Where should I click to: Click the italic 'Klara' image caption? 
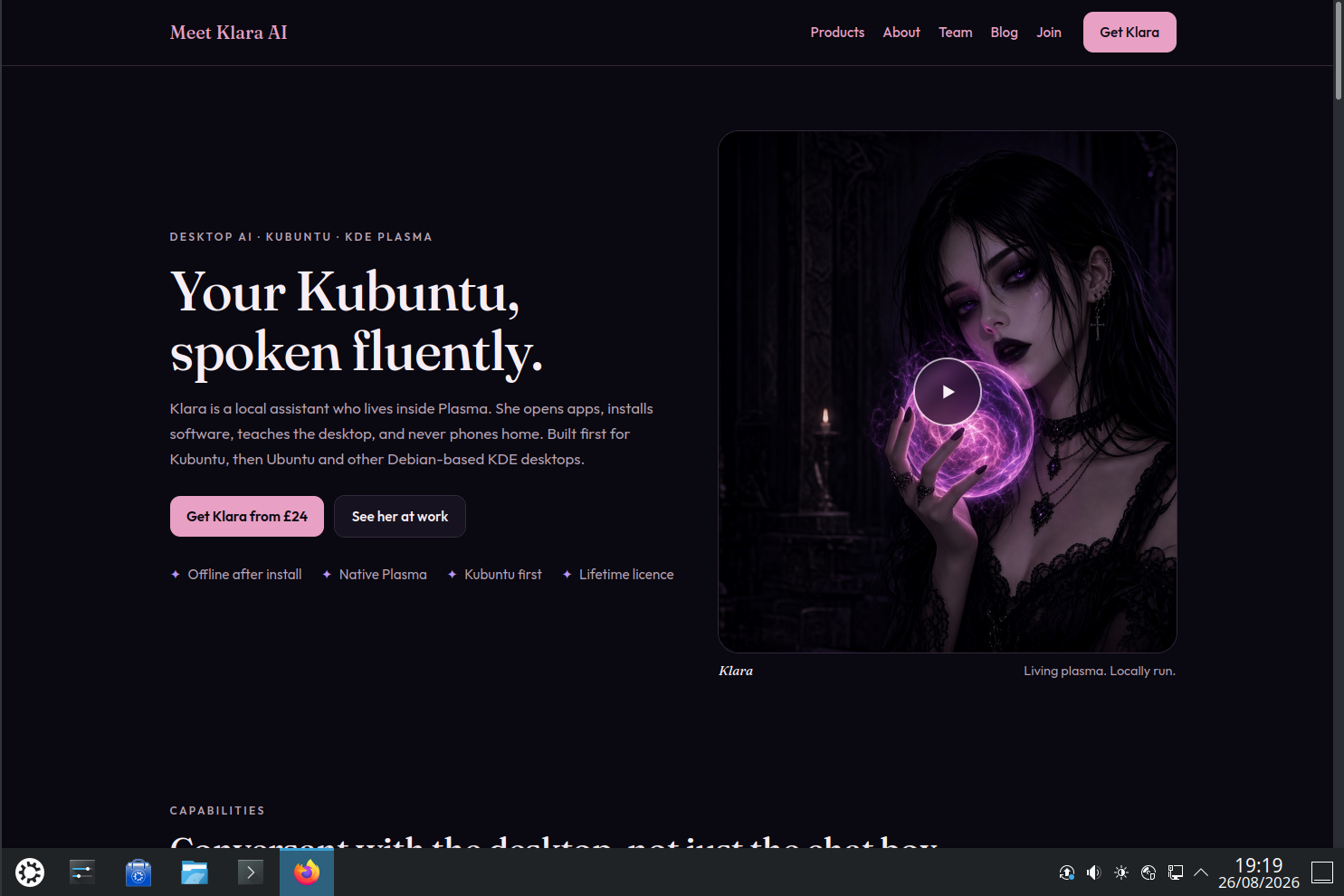[736, 672]
